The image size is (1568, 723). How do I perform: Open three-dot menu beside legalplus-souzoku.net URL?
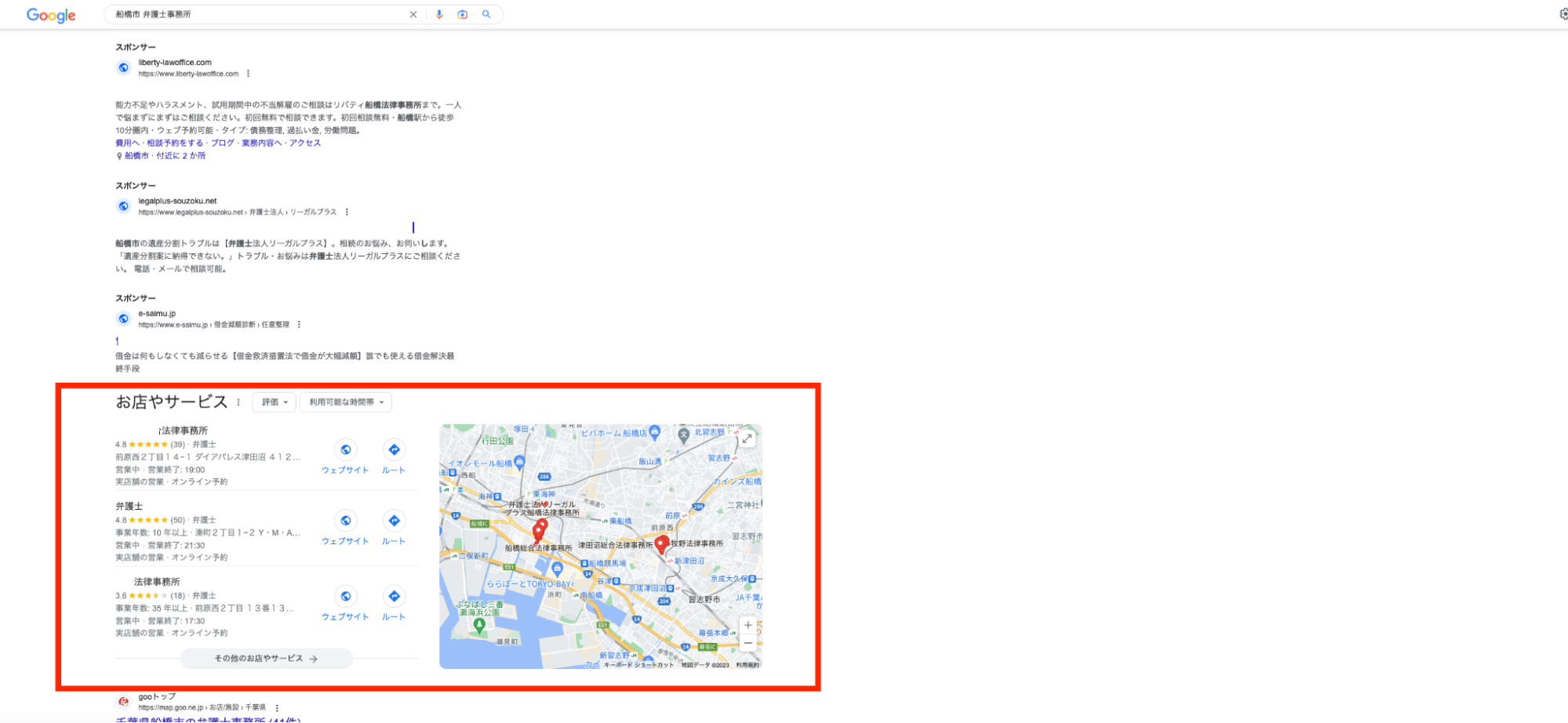(x=347, y=212)
